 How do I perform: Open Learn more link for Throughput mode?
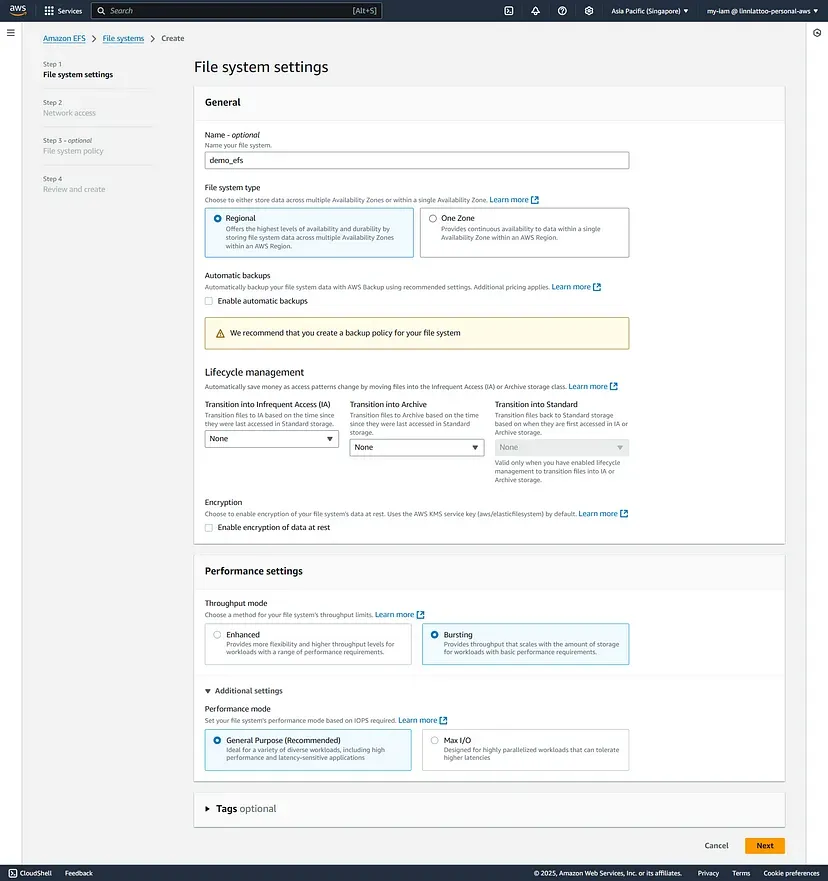coord(394,615)
